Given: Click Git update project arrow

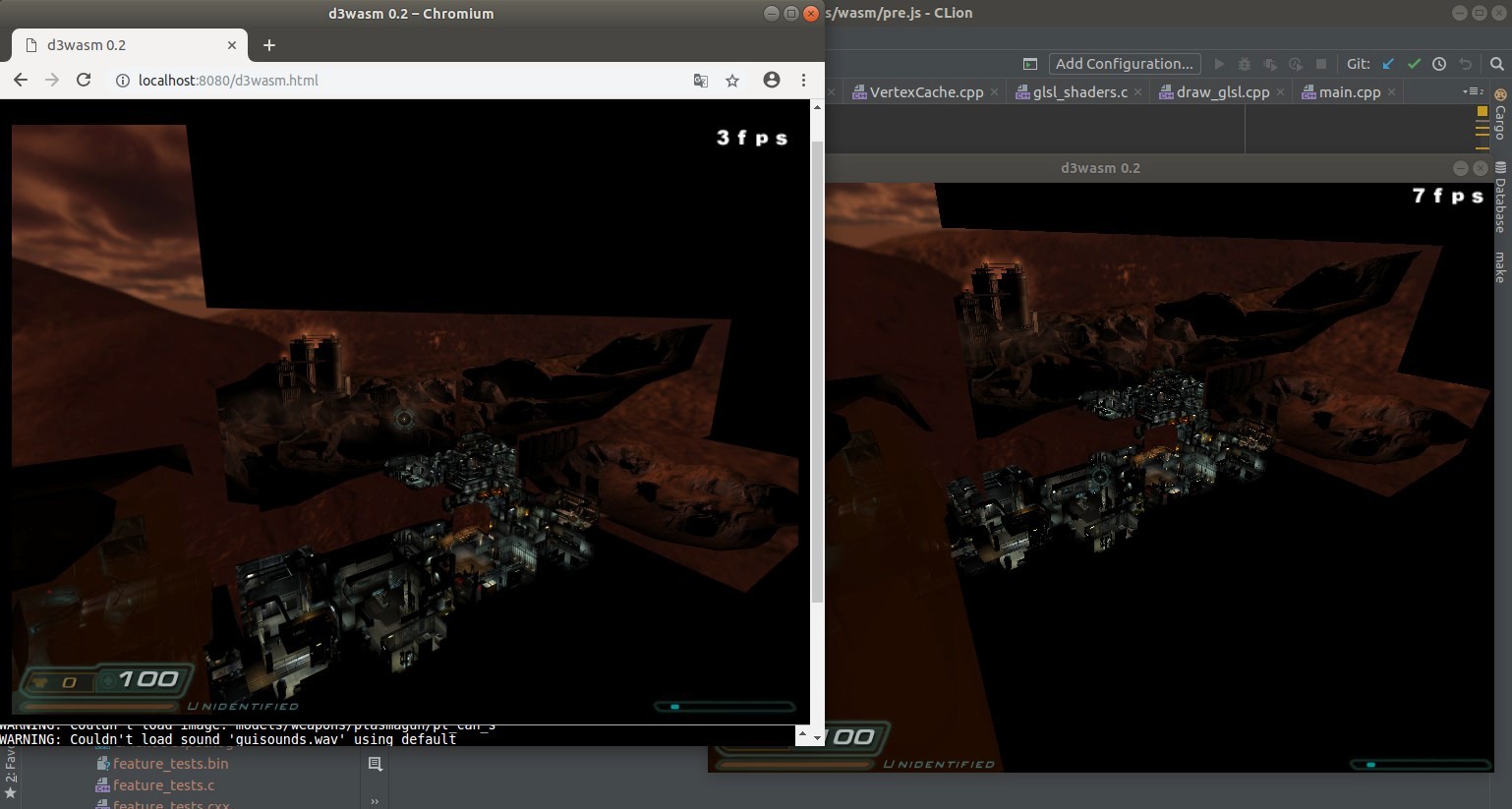Looking at the screenshot, I should (1388, 64).
